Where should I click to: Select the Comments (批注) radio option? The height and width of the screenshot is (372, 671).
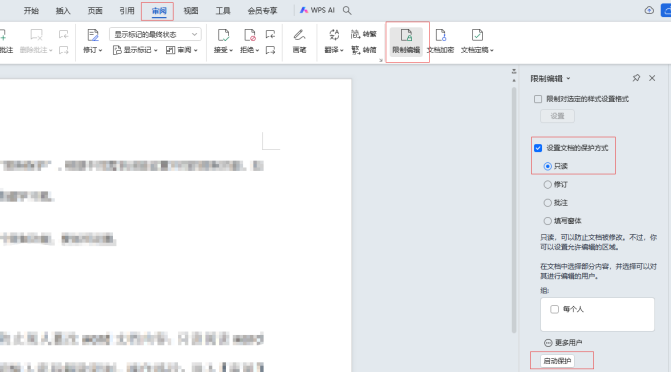click(x=547, y=203)
